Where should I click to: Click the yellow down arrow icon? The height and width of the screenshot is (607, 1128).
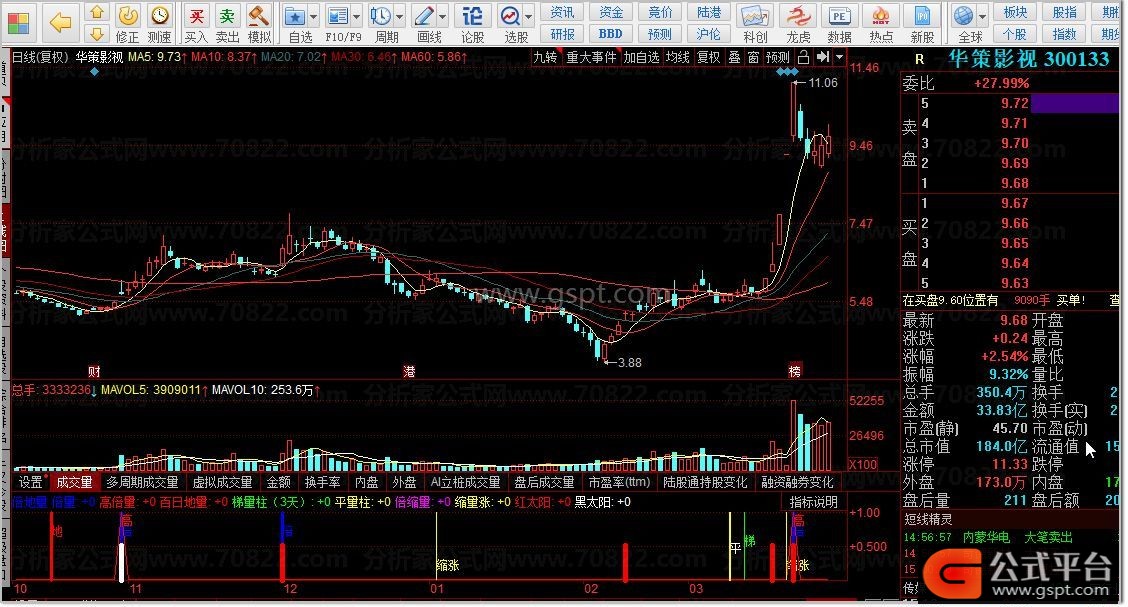click(97, 34)
